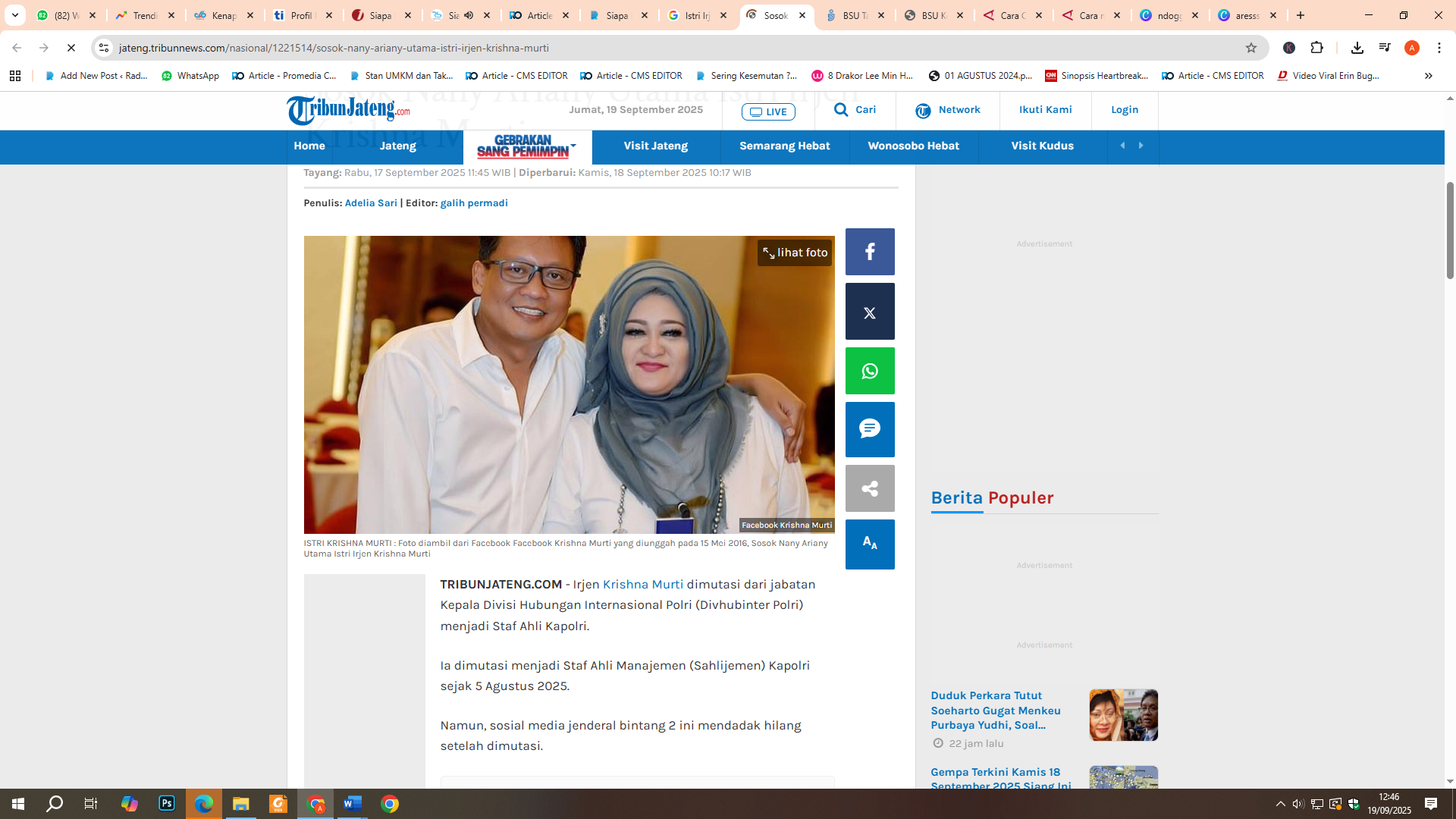Show hidden system tray icons
The image size is (1456, 819).
point(1281,804)
